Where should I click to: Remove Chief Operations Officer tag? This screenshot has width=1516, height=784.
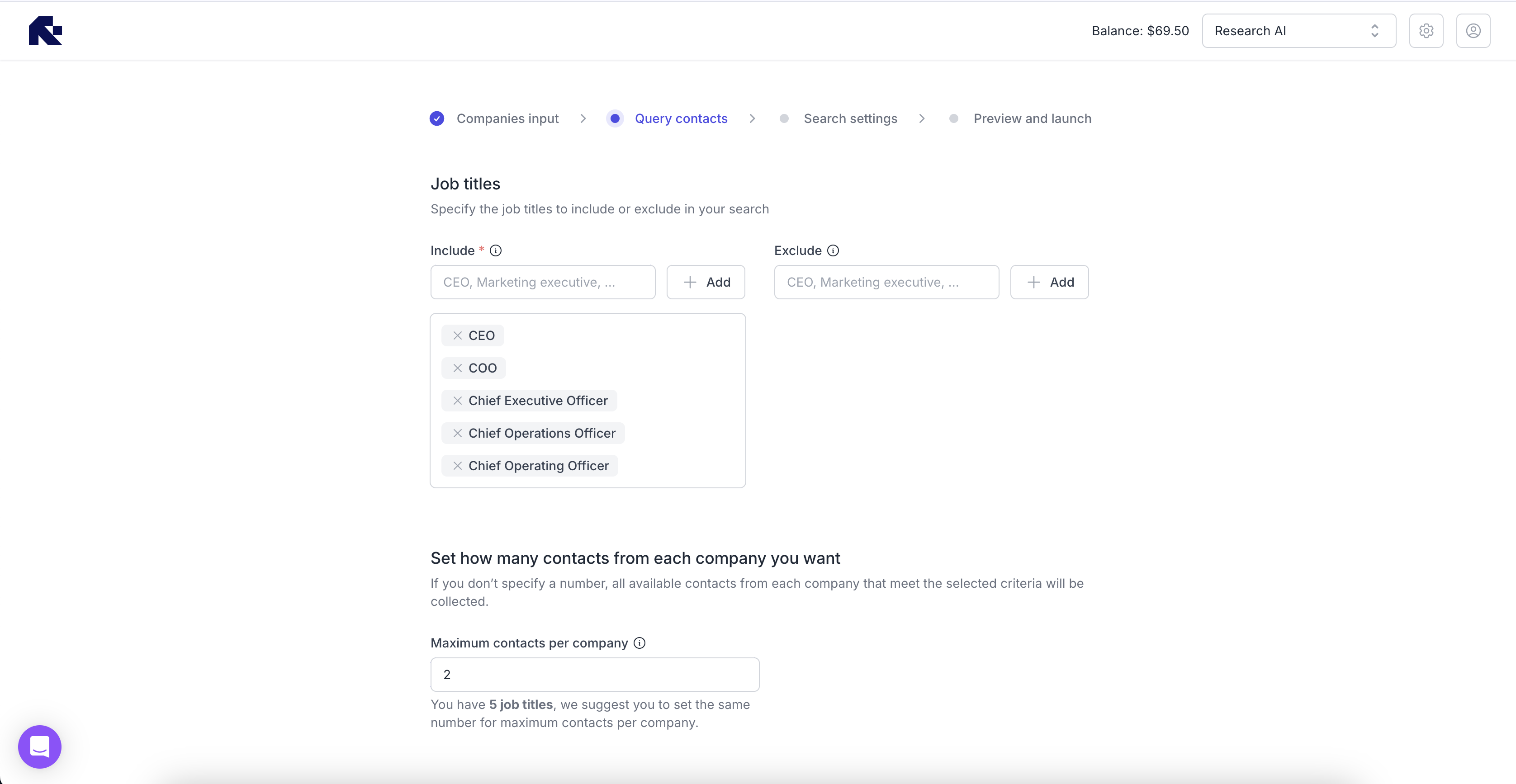tap(457, 434)
